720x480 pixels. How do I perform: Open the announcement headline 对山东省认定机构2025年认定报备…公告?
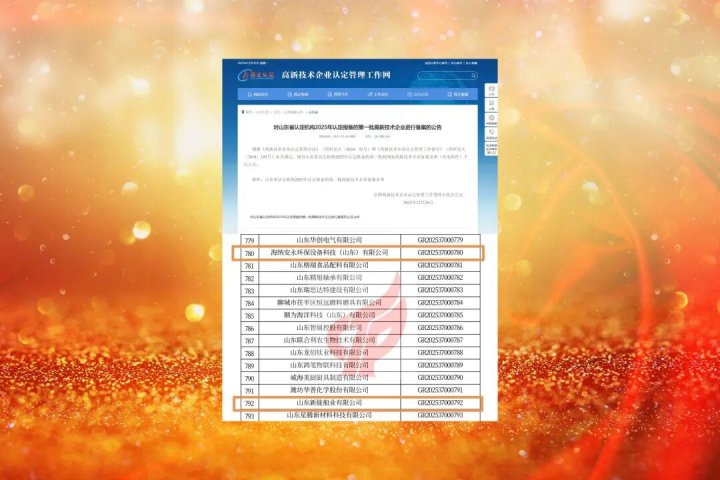pos(357,127)
